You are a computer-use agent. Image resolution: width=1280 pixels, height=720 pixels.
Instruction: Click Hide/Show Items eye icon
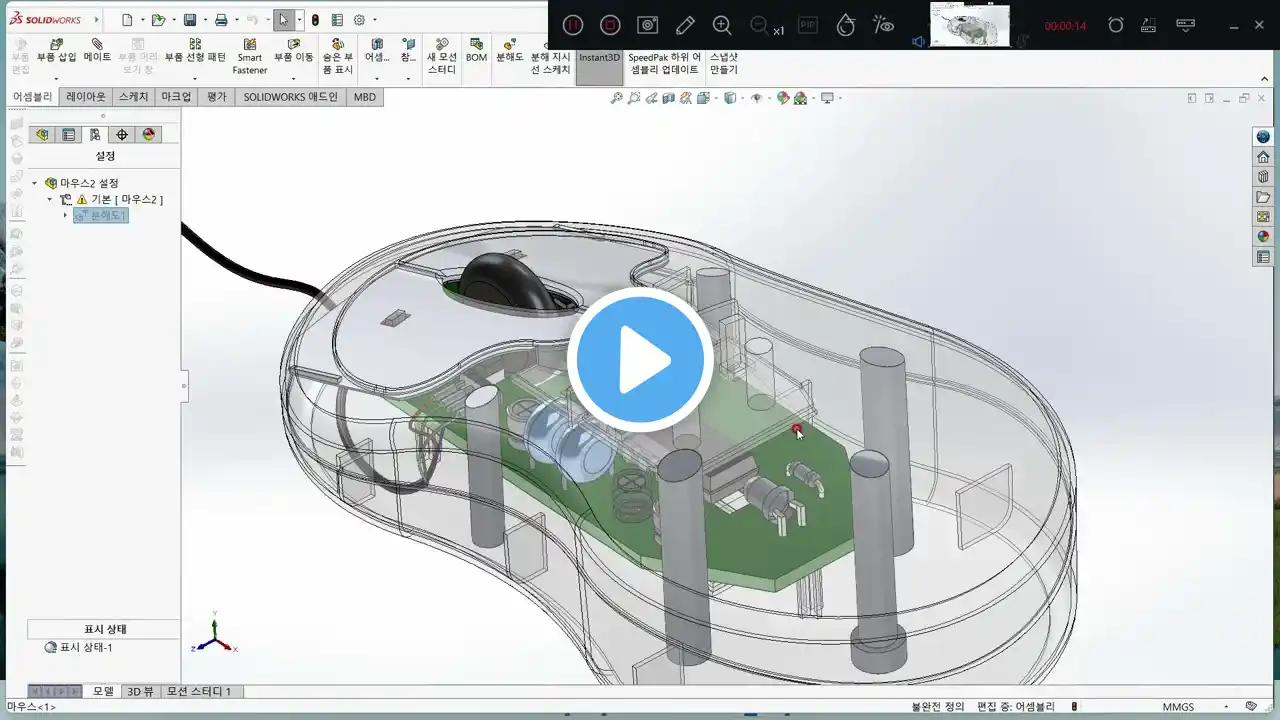point(757,98)
